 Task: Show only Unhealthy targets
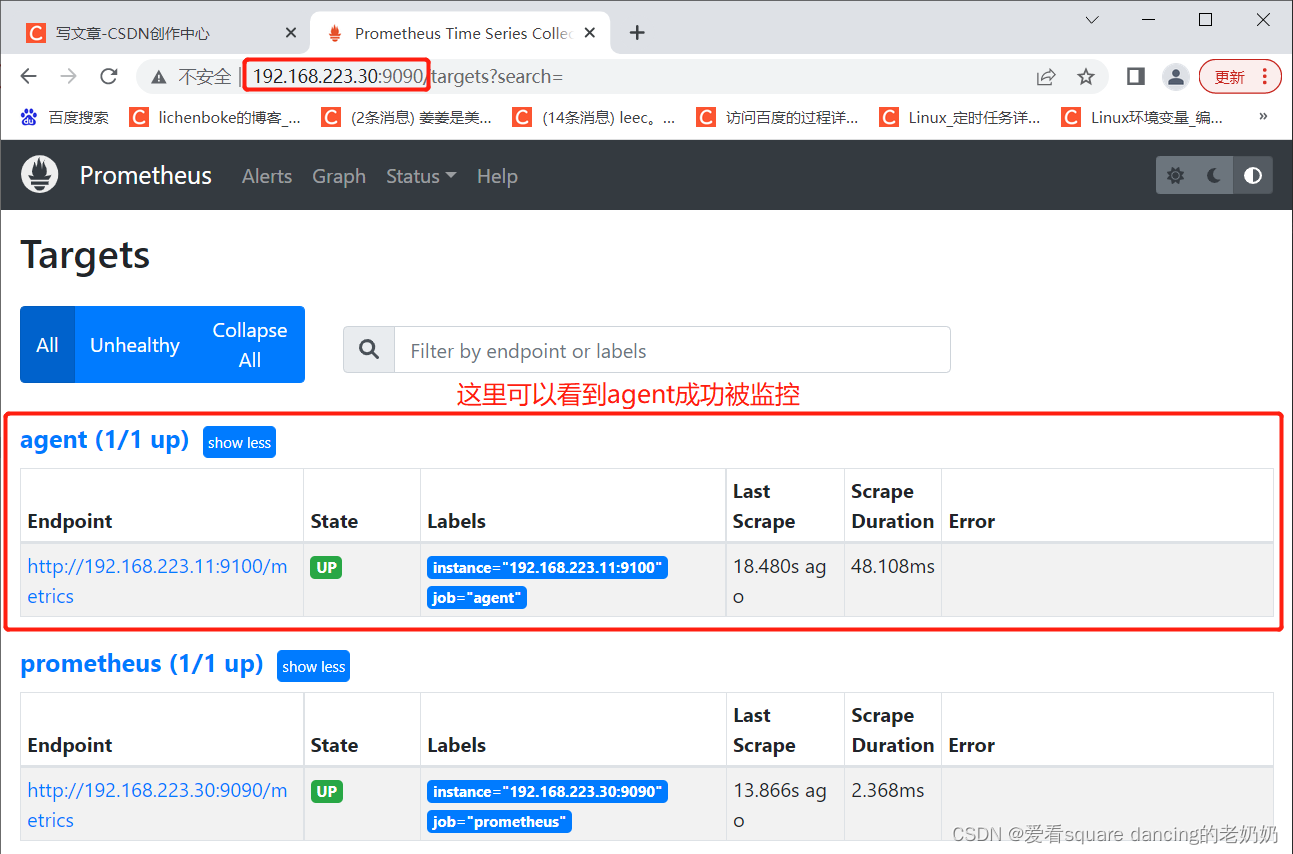pyautogui.click(x=135, y=345)
